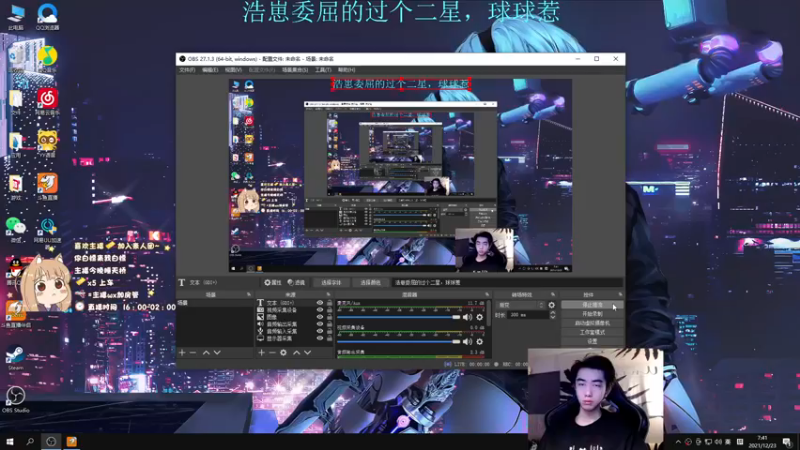
Task: Adjust the 视频采集设备 volume slider
Action: (398, 341)
